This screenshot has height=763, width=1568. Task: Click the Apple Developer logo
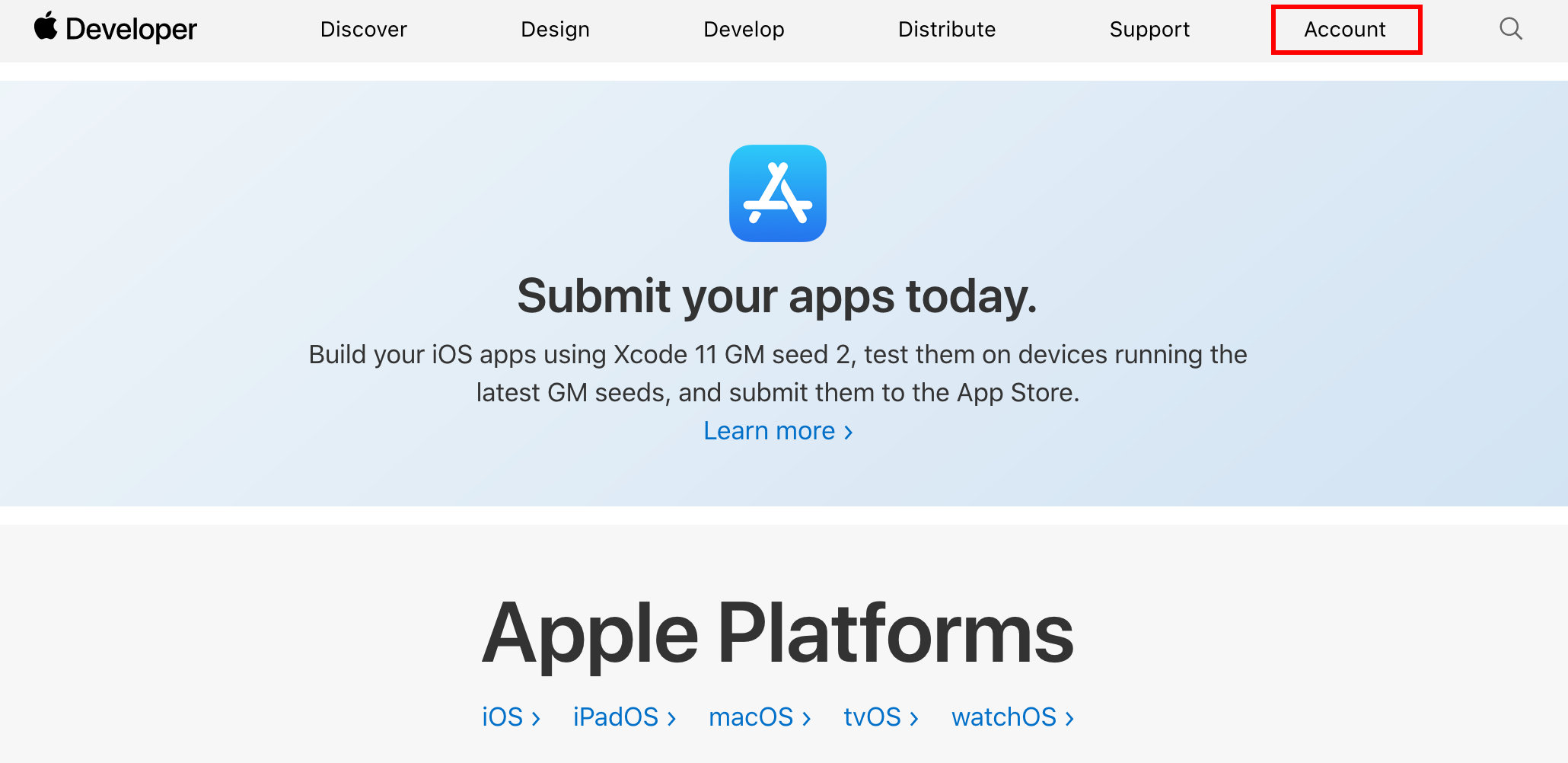click(x=114, y=29)
